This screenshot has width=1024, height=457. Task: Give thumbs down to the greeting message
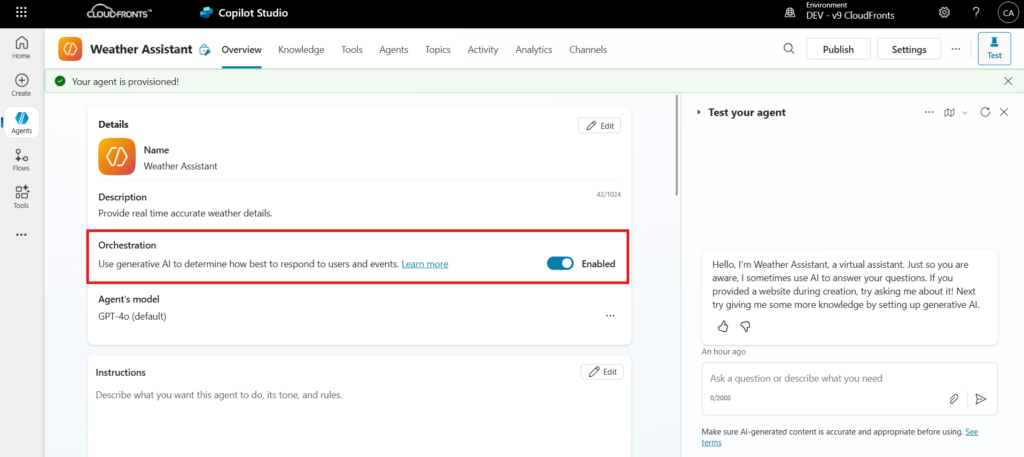pyautogui.click(x=745, y=326)
